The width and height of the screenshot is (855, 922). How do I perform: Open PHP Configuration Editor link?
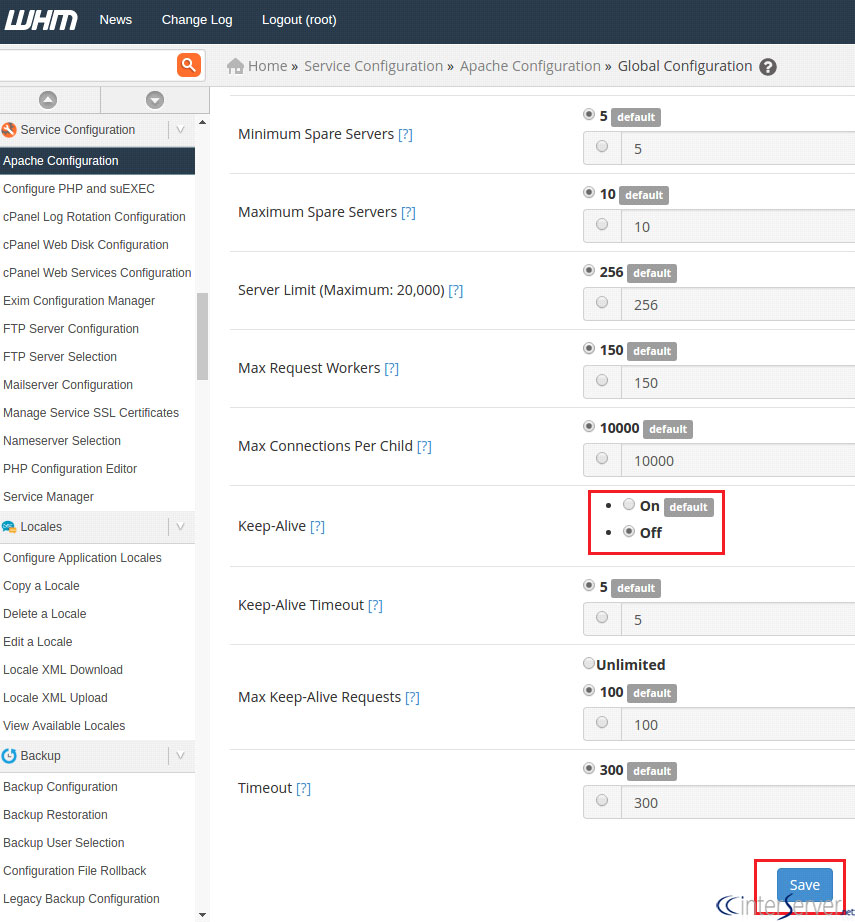point(70,469)
